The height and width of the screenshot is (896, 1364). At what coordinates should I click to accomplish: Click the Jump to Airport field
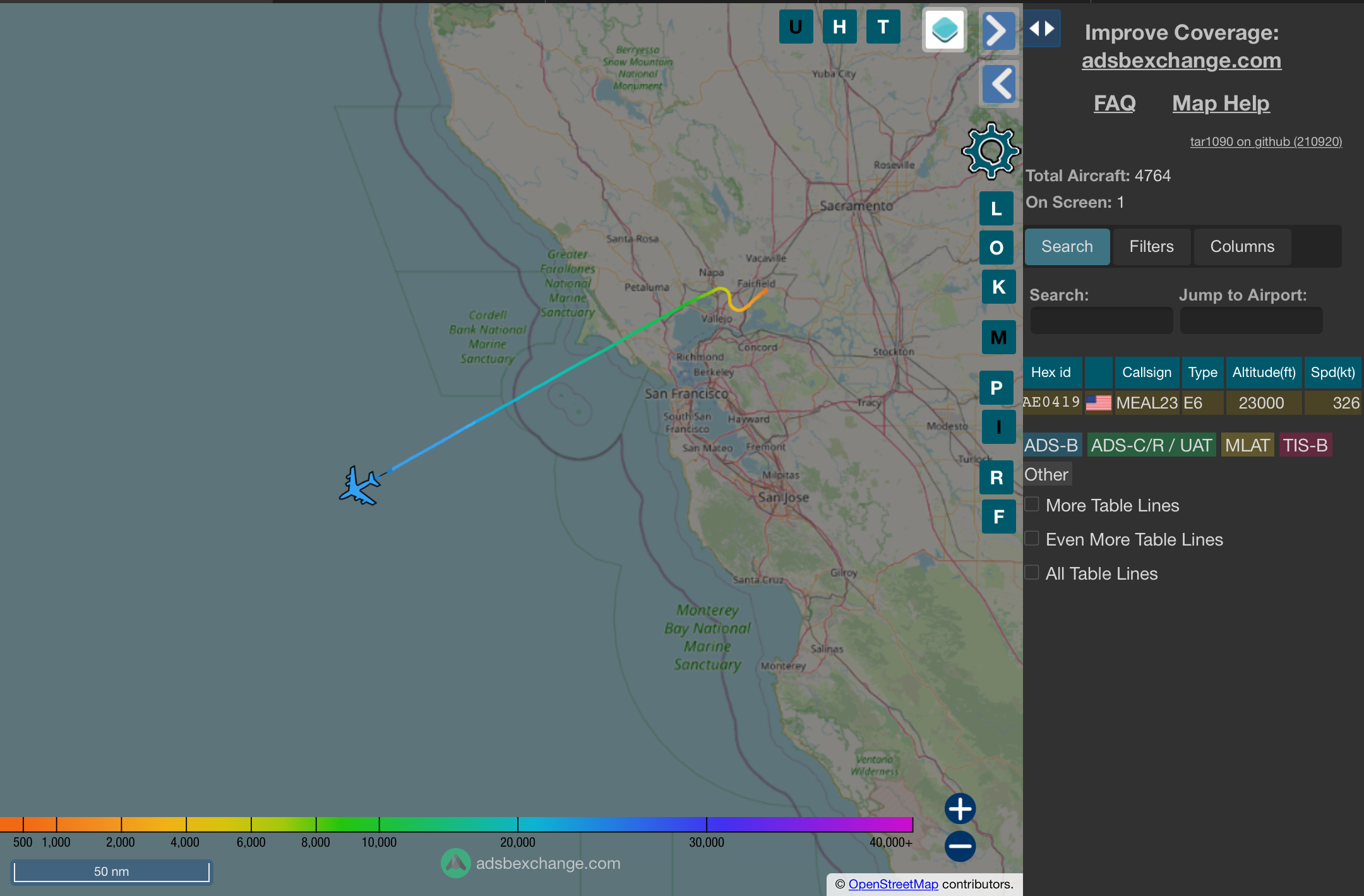pos(1251,321)
